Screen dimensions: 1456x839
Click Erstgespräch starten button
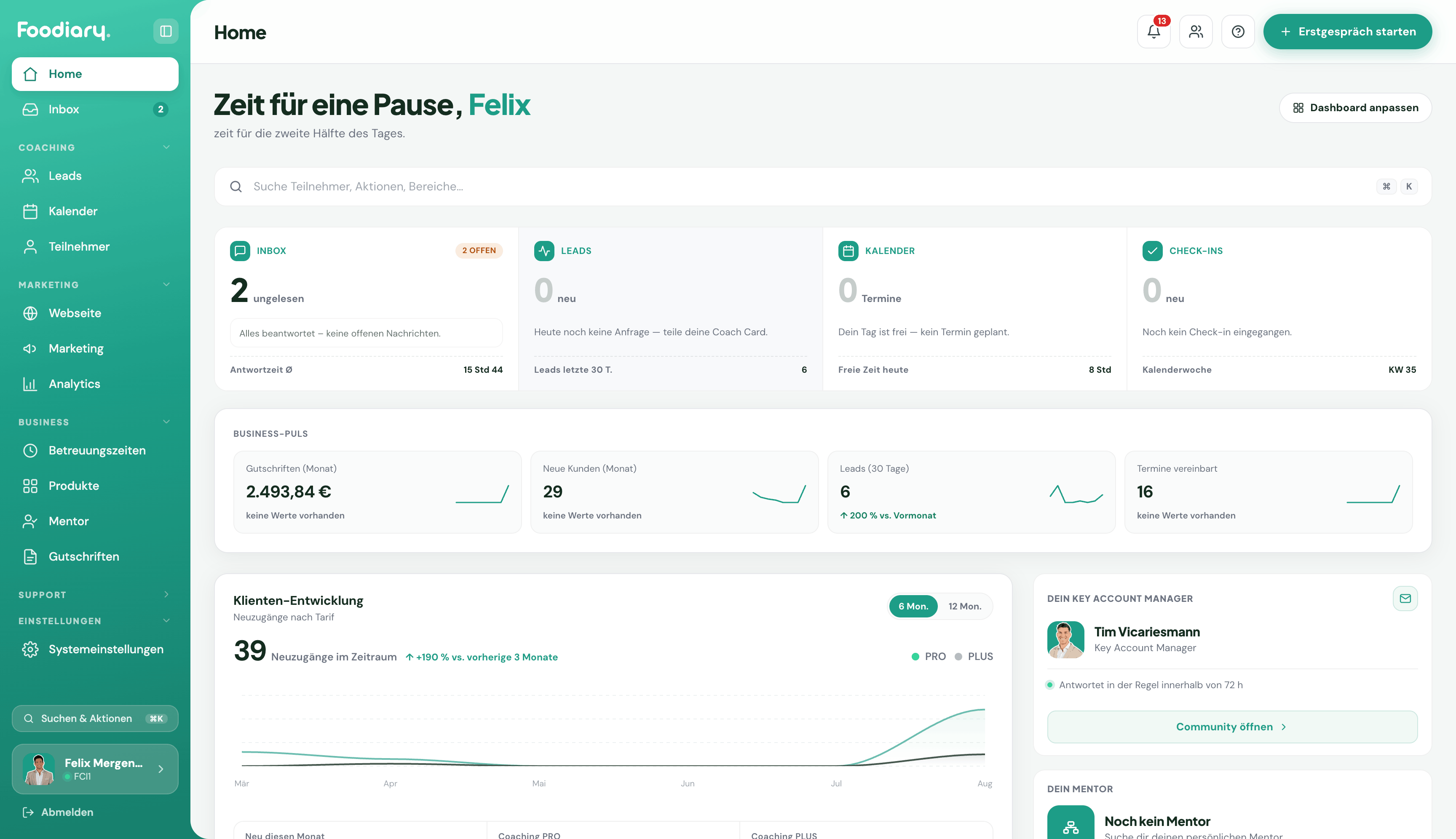pos(1347,31)
